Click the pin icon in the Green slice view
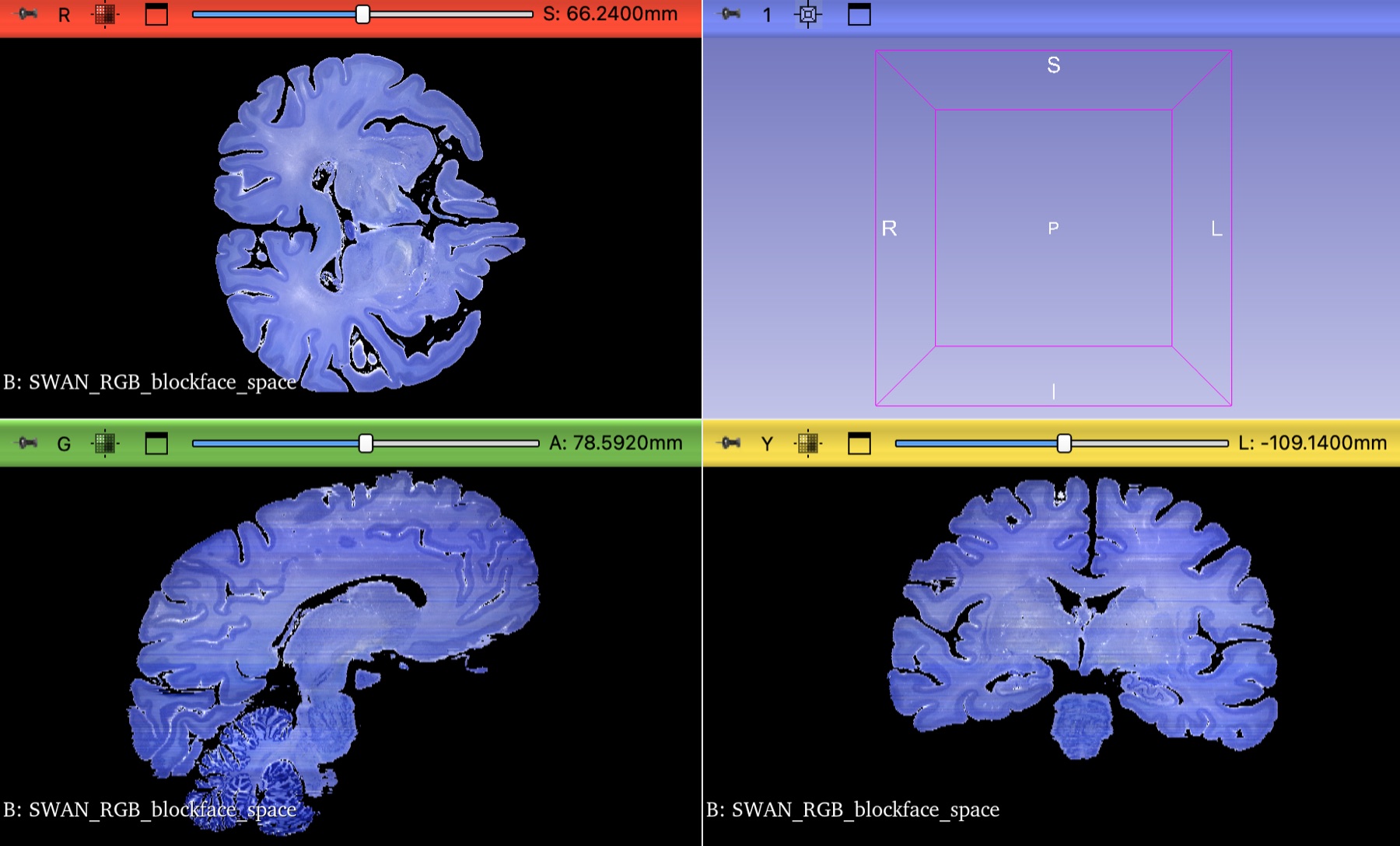 [26, 443]
